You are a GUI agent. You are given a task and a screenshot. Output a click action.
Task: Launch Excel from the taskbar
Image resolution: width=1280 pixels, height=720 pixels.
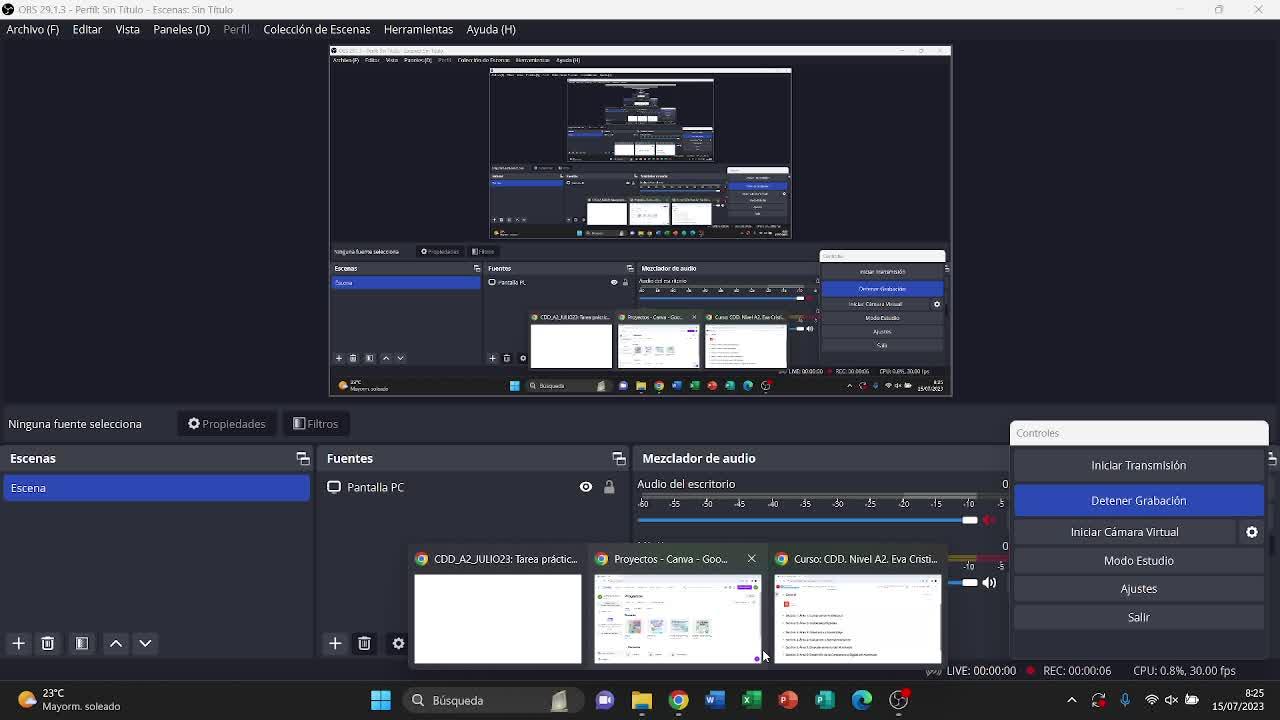coord(751,700)
